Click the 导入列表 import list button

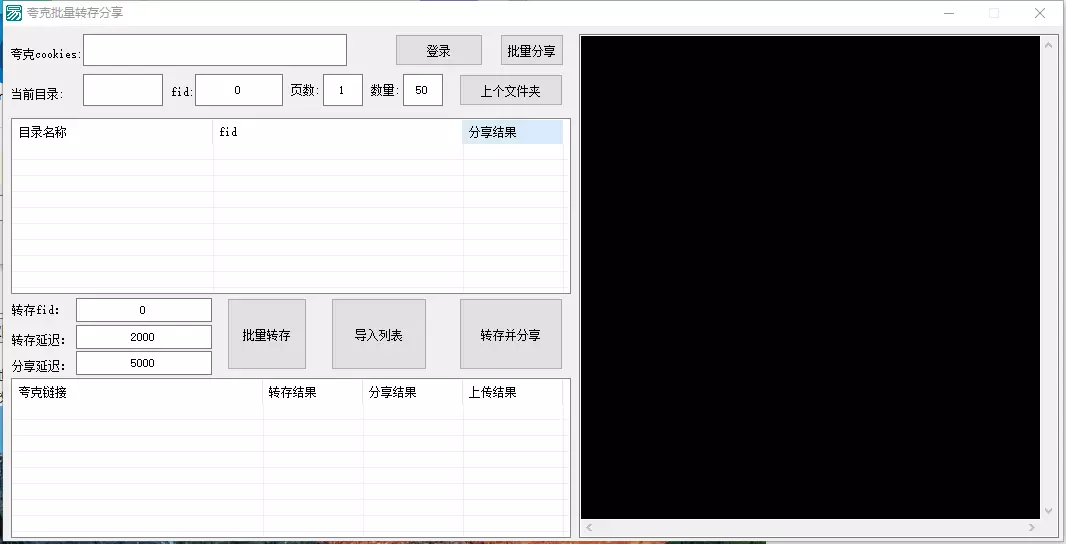pyautogui.click(x=378, y=334)
